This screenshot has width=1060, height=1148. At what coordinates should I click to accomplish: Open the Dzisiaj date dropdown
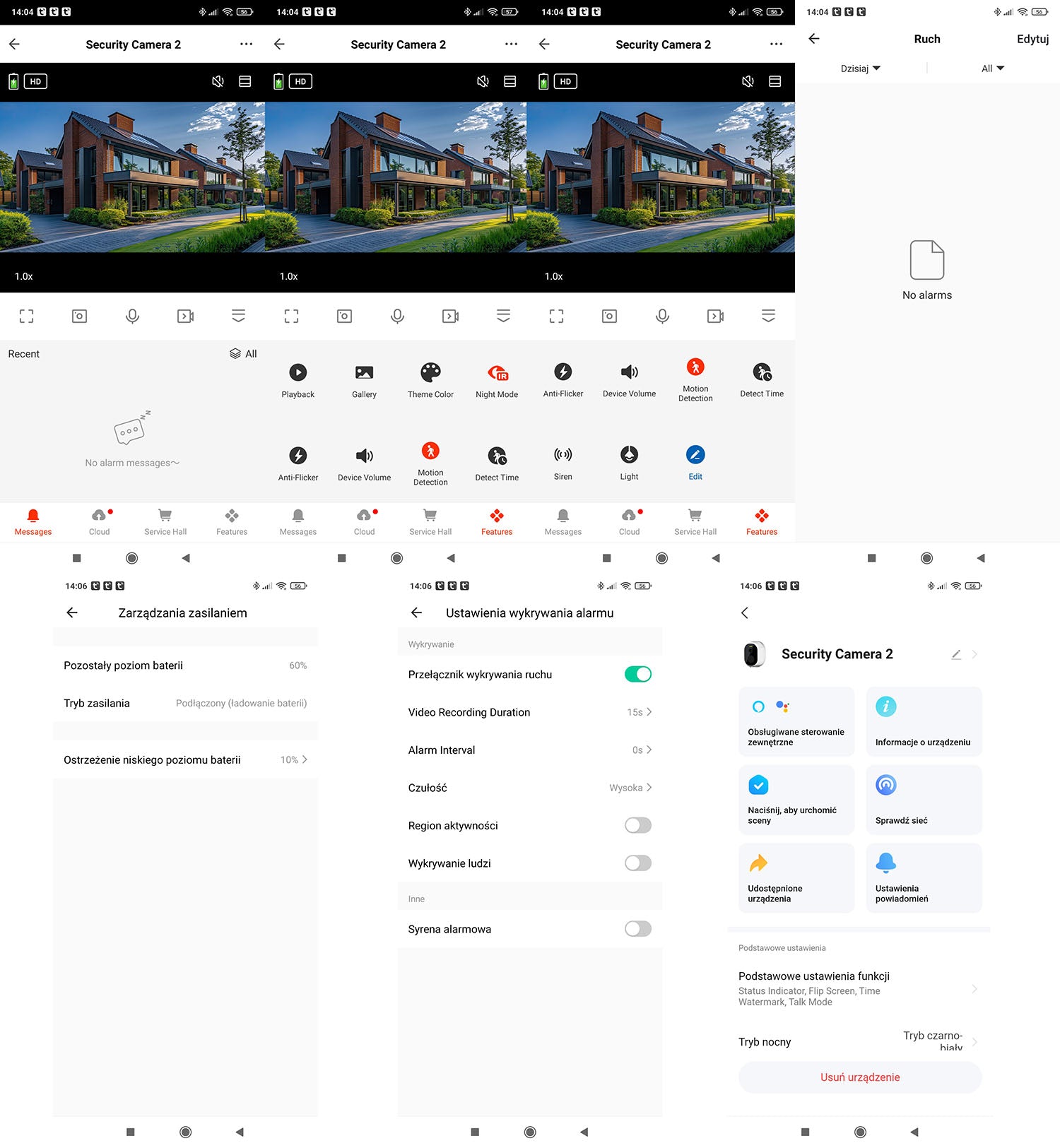[x=860, y=69]
